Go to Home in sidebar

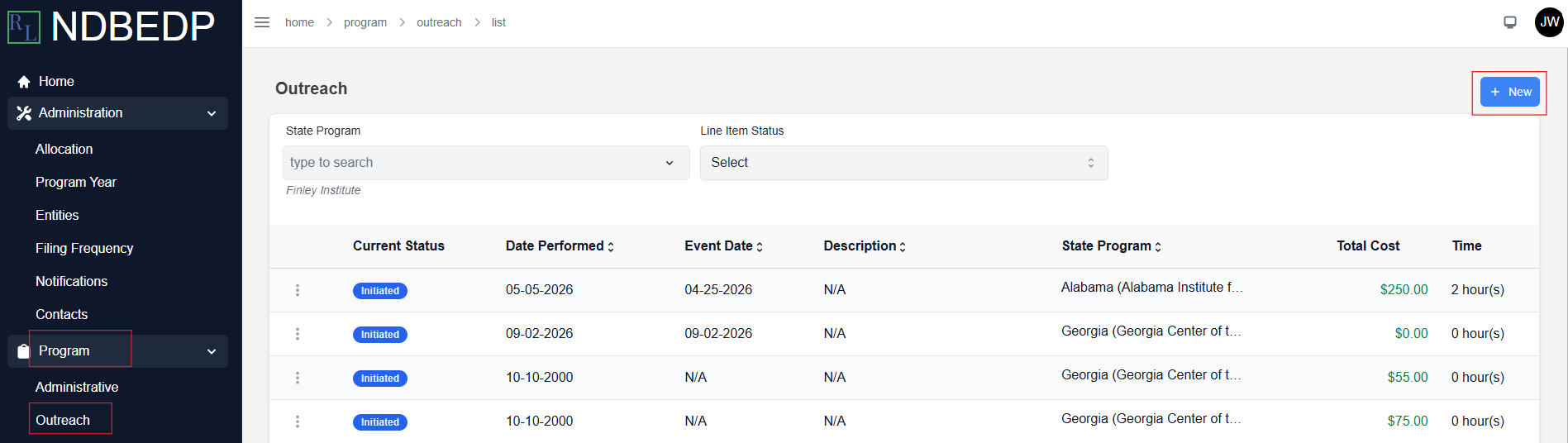click(x=56, y=82)
